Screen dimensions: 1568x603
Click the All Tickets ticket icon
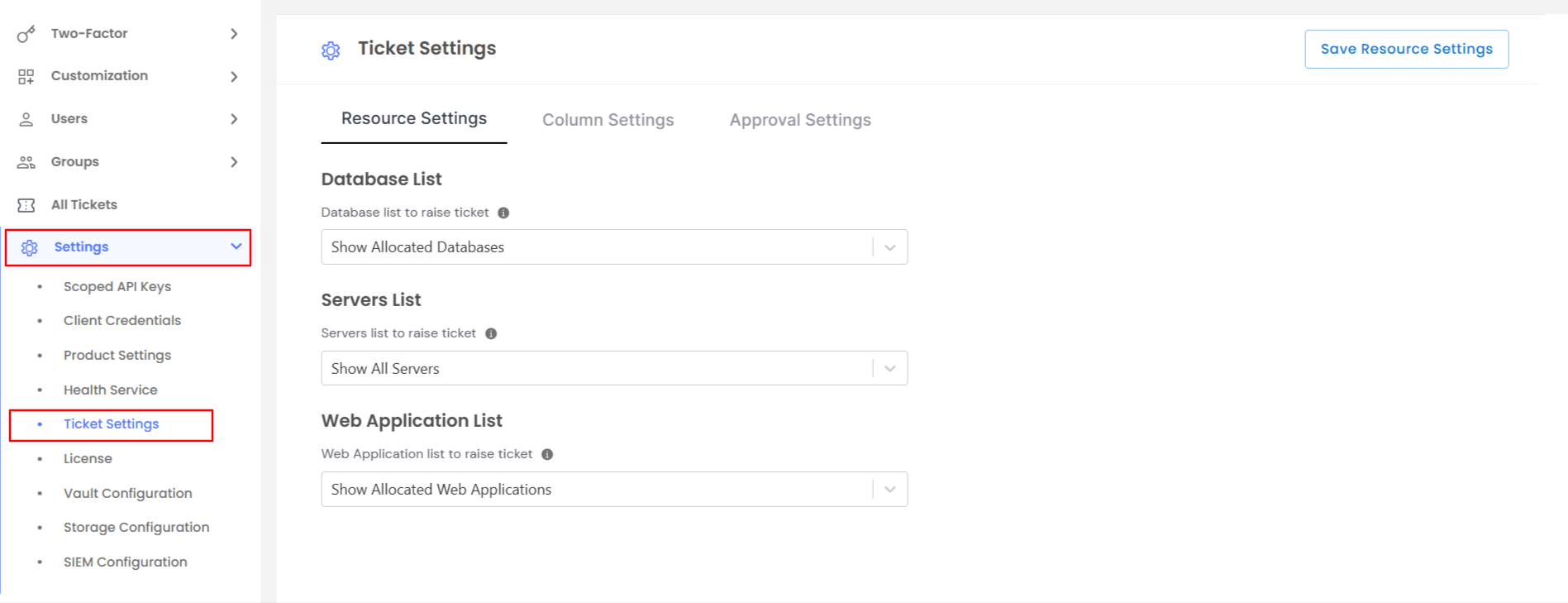tap(26, 205)
